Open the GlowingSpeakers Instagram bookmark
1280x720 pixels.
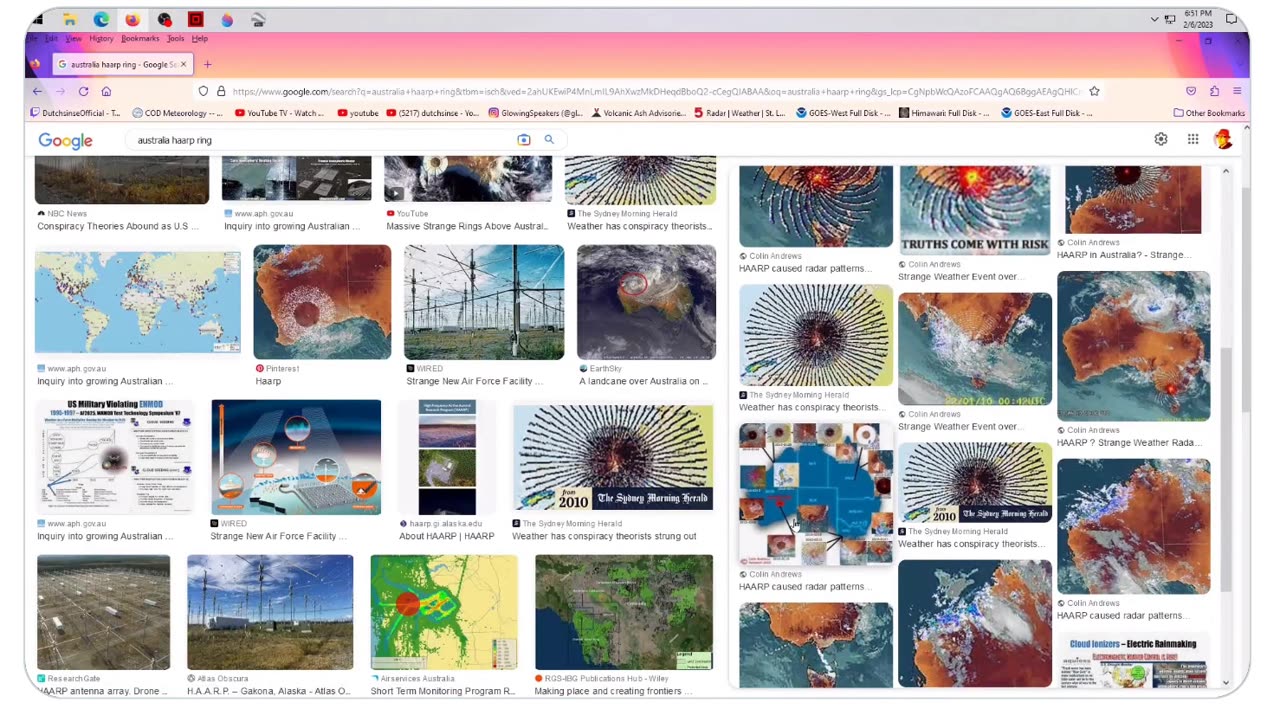pyautogui.click(x=536, y=113)
